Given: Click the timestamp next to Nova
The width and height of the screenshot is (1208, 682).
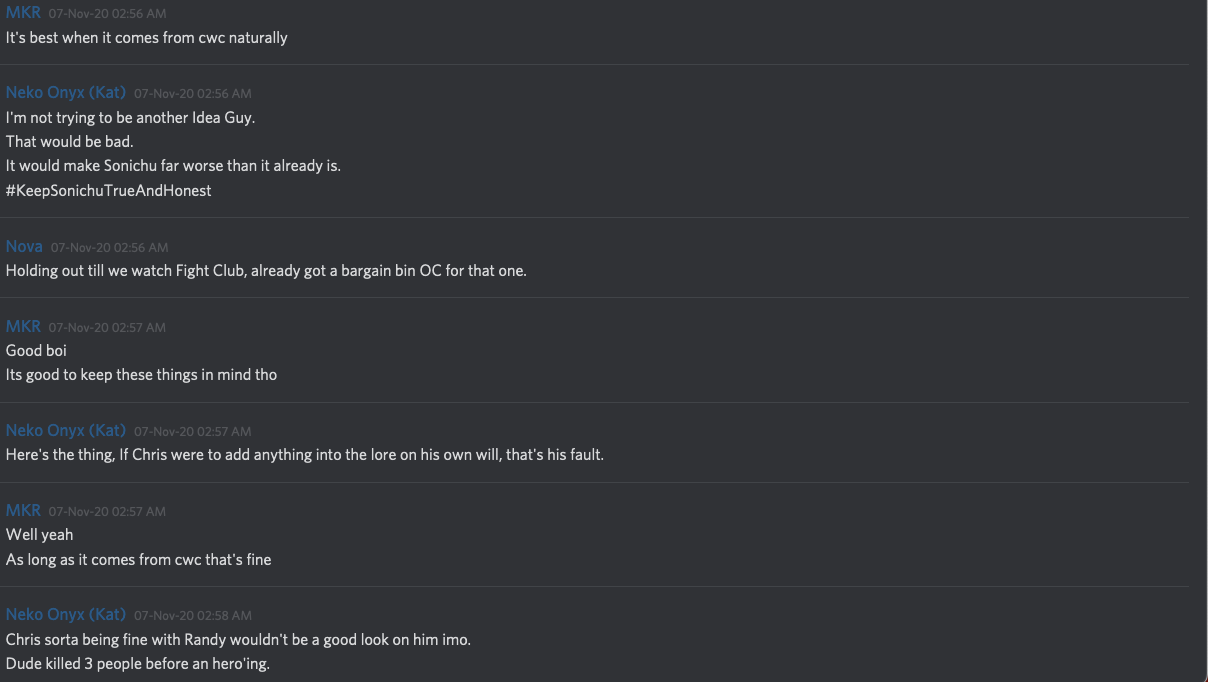Looking at the screenshot, I should pos(109,247).
